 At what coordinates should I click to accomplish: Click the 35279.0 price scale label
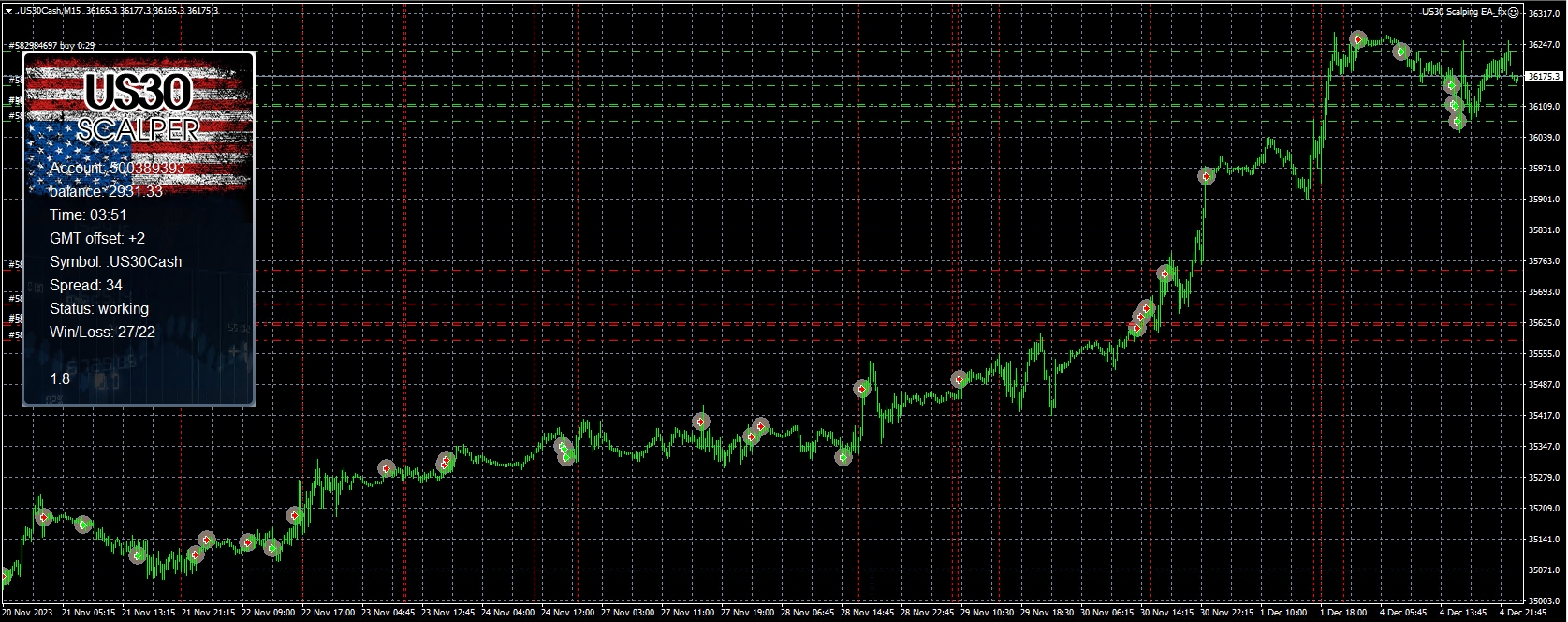(x=1544, y=478)
